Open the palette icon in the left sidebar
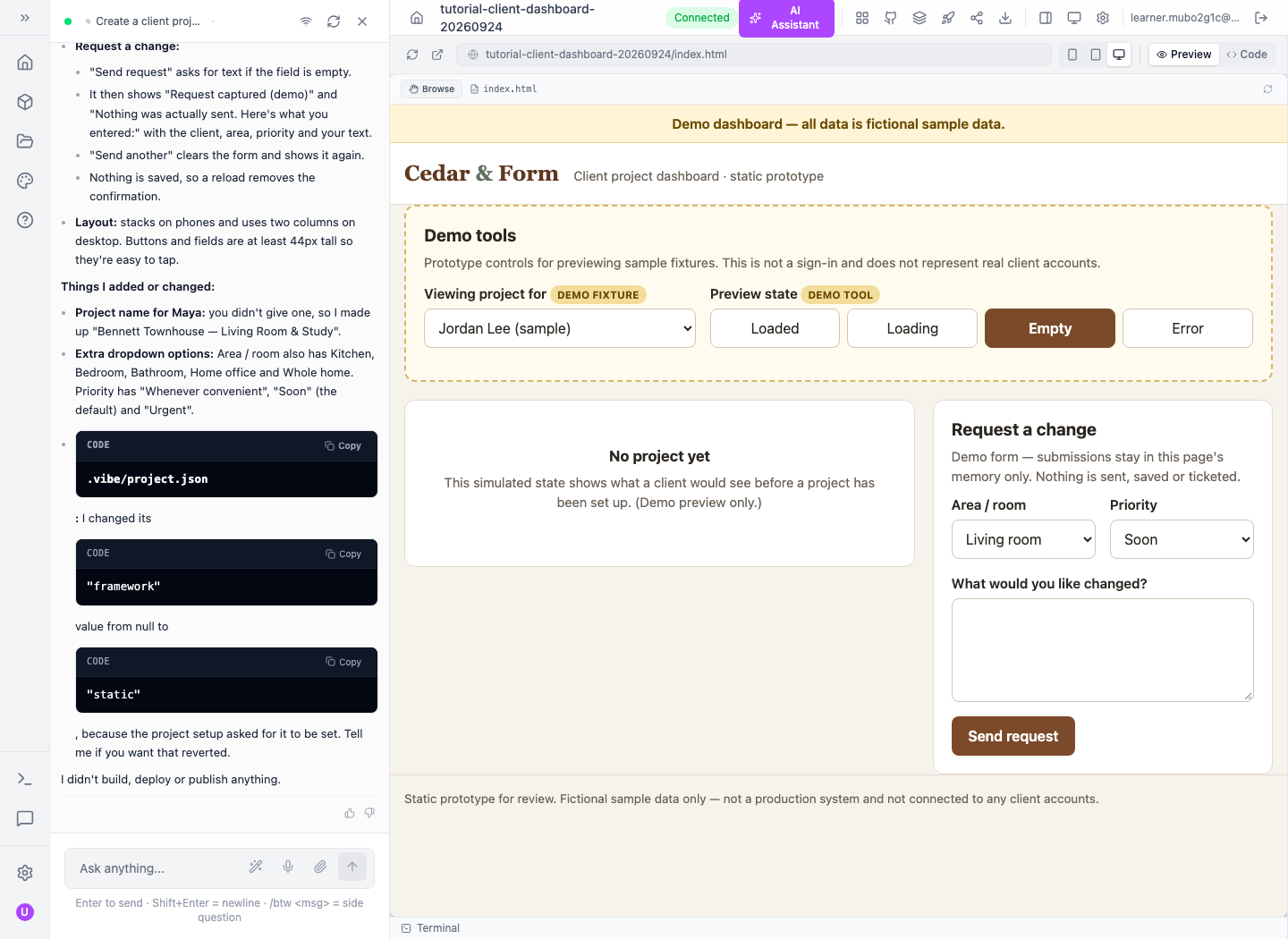 (25, 181)
